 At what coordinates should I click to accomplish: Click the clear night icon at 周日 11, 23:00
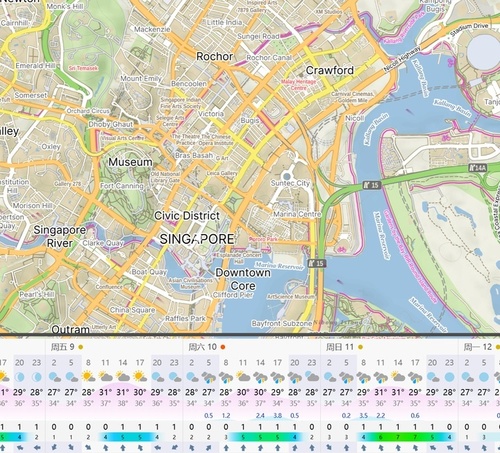coord(449,377)
